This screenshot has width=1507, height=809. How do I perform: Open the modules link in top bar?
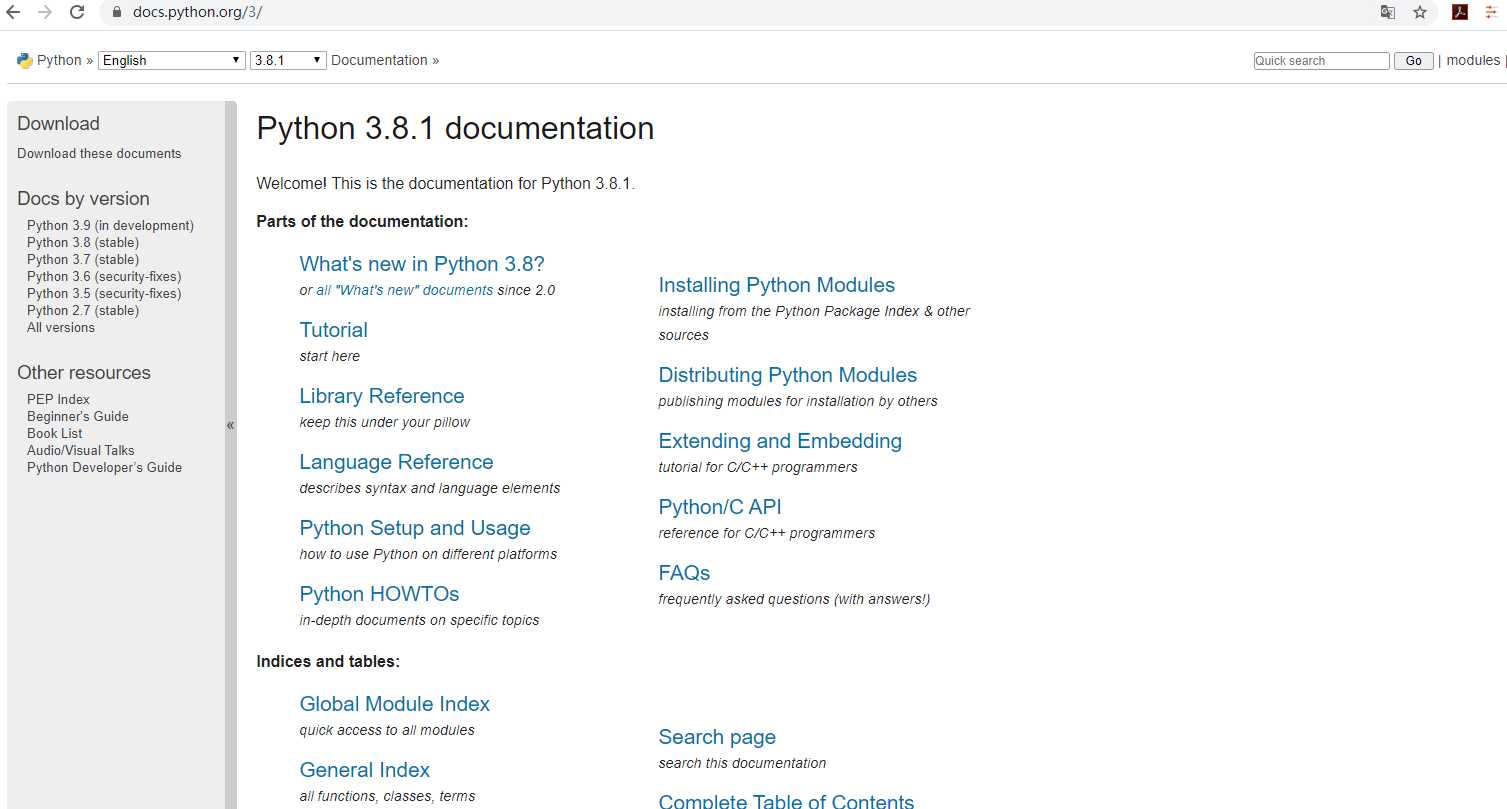tap(1473, 60)
